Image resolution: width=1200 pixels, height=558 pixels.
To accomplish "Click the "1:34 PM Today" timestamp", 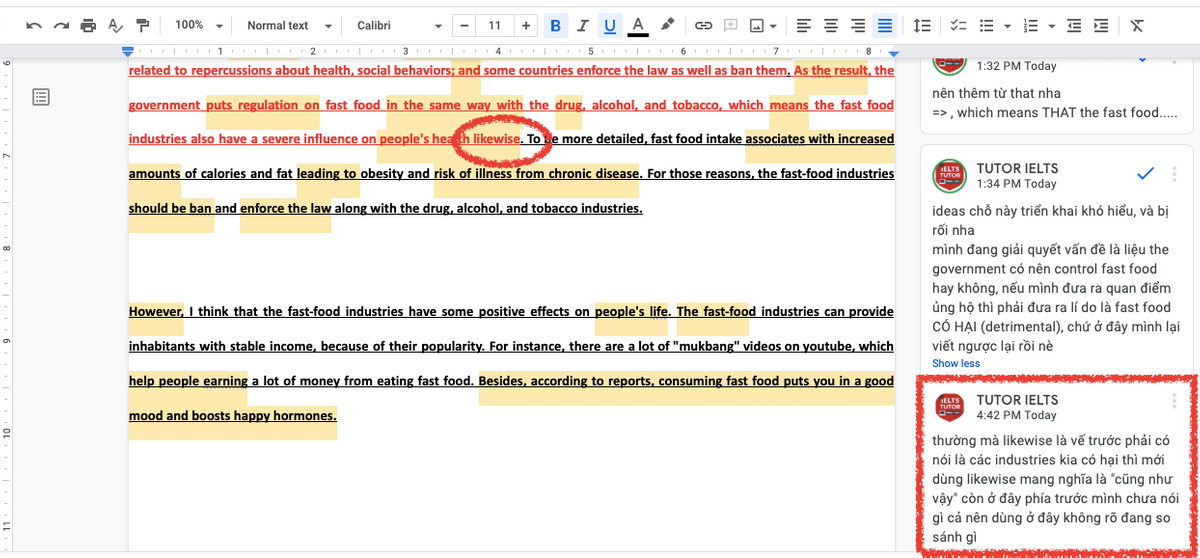I will tap(1017, 183).
